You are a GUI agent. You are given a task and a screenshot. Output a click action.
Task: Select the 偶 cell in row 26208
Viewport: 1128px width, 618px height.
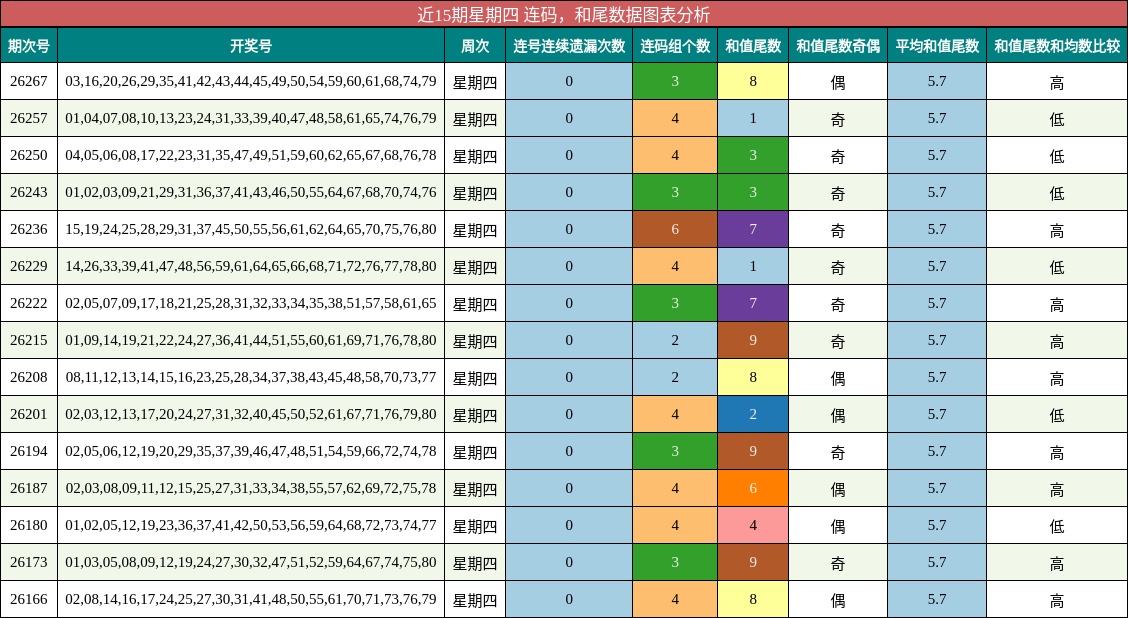(x=838, y=378)
